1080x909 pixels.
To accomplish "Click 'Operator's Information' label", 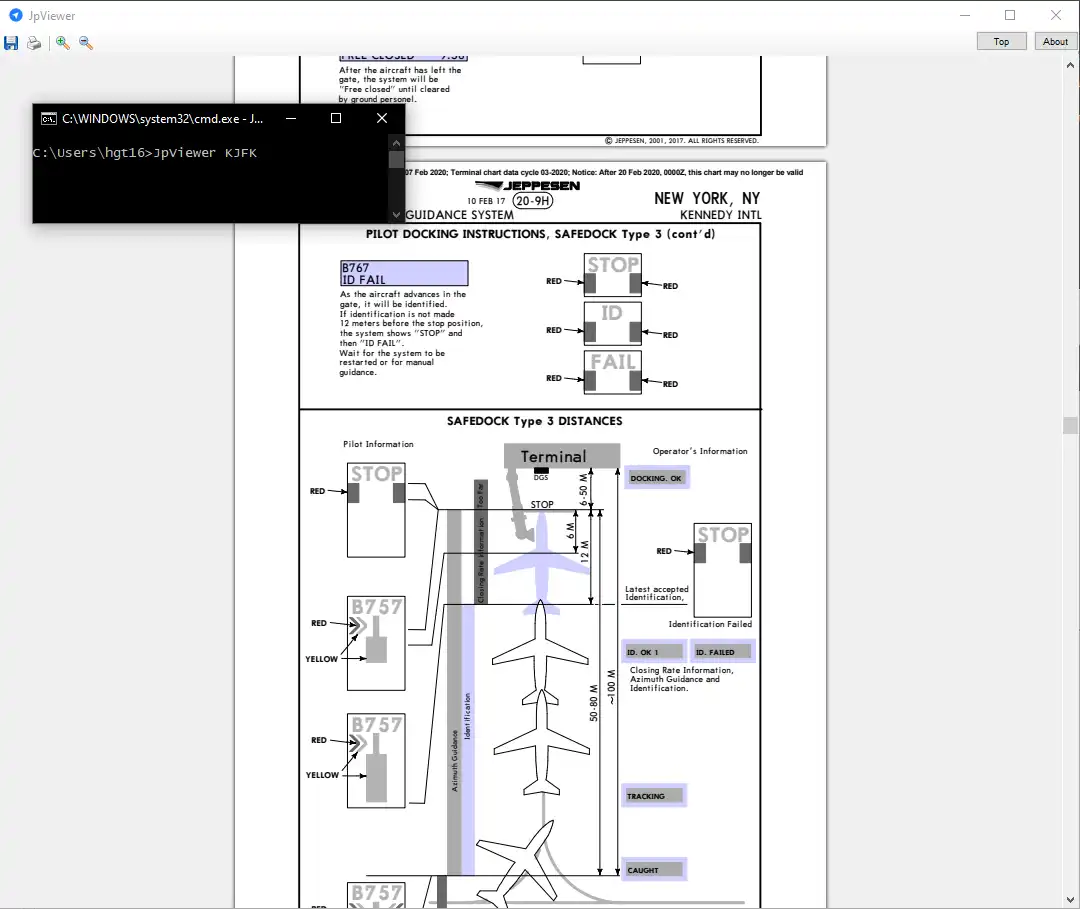I will pos(700,451).
